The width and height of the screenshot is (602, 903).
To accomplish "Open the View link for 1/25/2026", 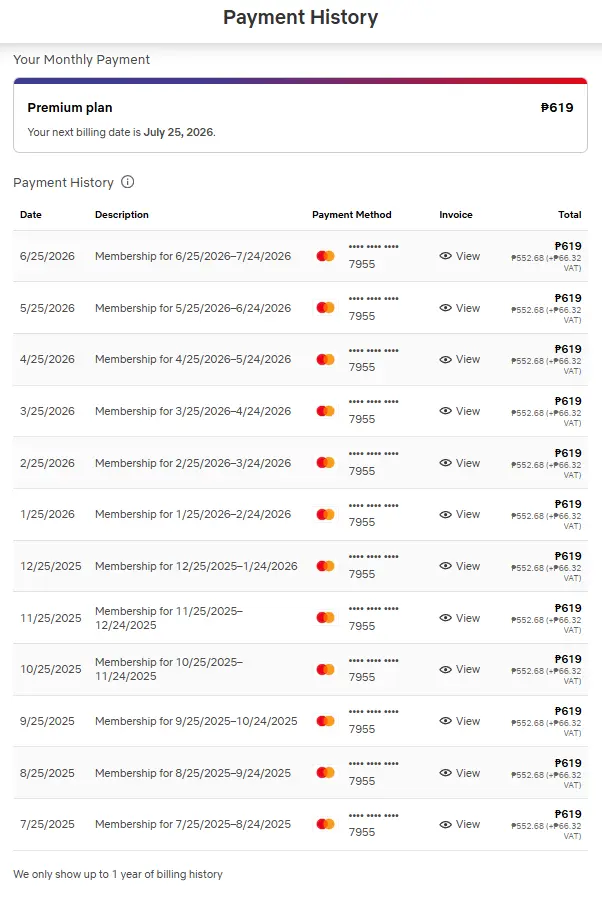I will click(460, 514).
